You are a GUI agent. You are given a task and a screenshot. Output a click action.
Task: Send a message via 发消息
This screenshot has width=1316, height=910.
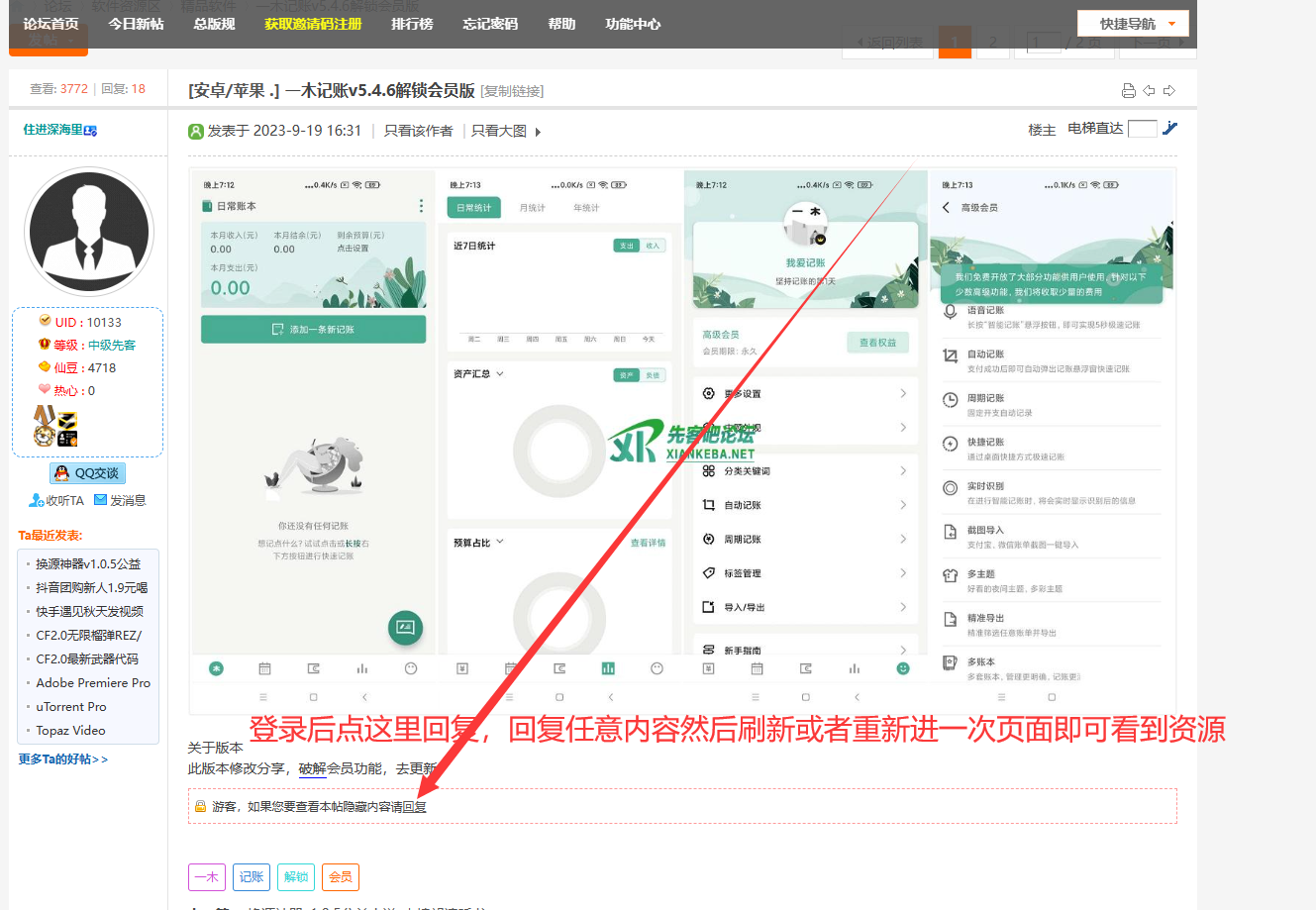point(120,501)
